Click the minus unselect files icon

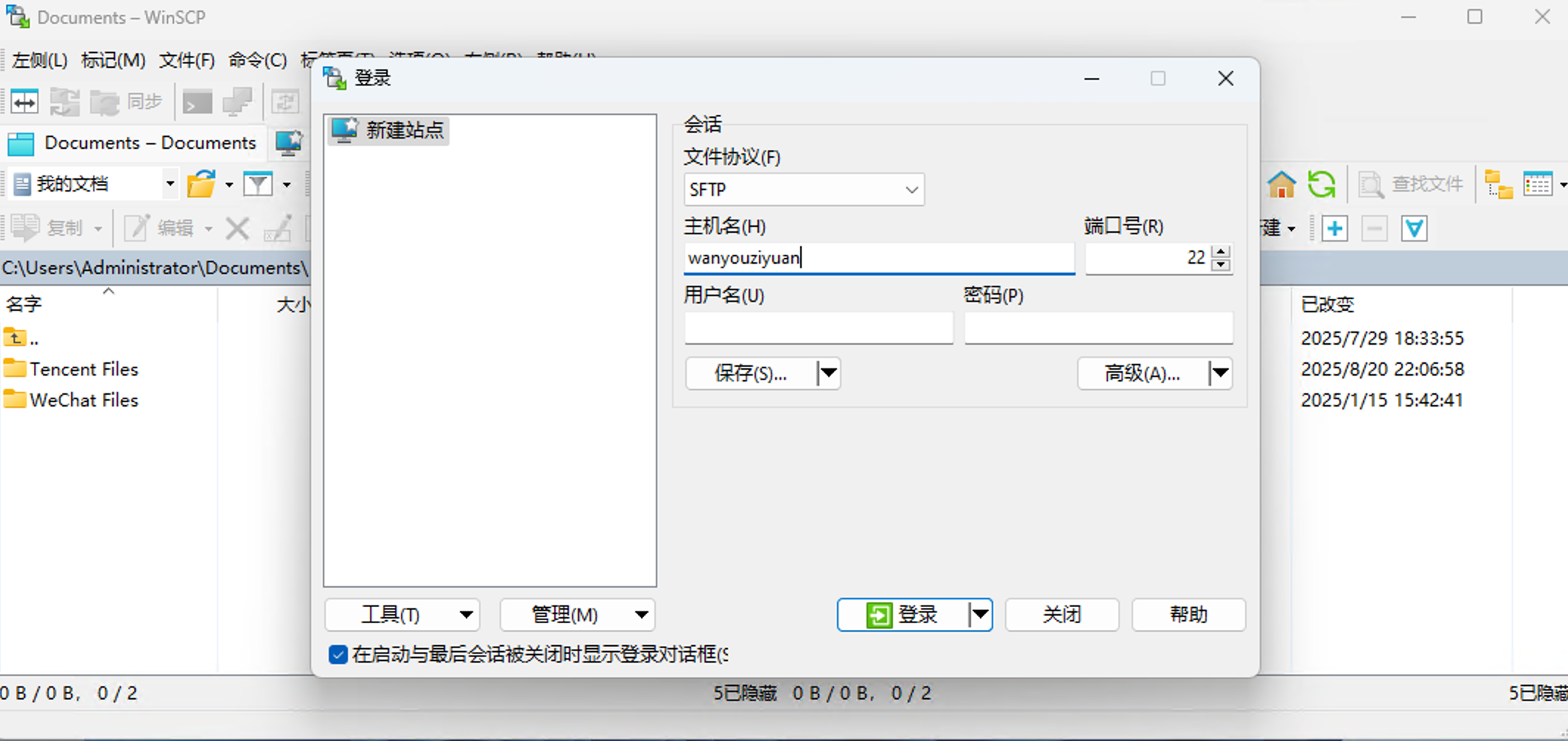coord(1374,228)
